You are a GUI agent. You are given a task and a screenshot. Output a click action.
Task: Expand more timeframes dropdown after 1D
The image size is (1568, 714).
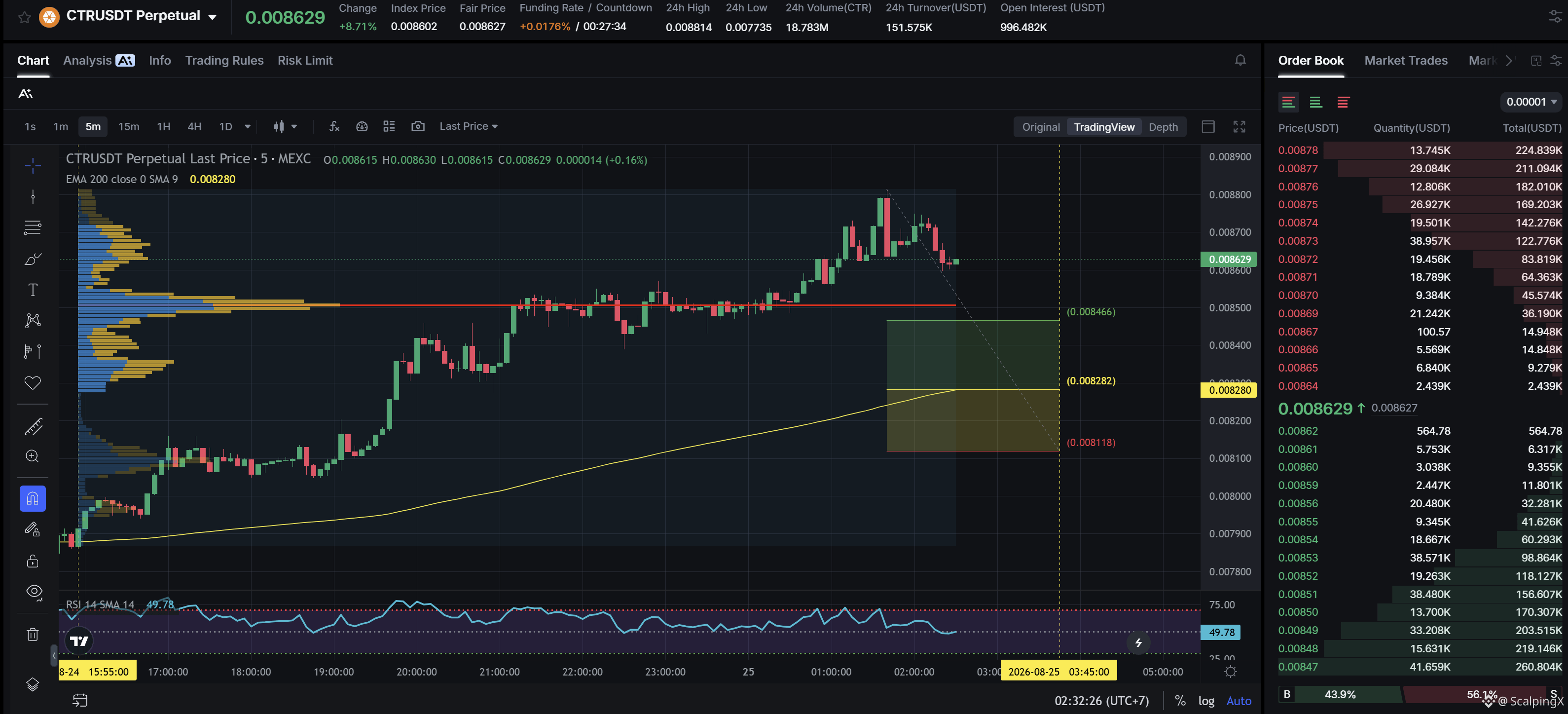tap(247, 127)
